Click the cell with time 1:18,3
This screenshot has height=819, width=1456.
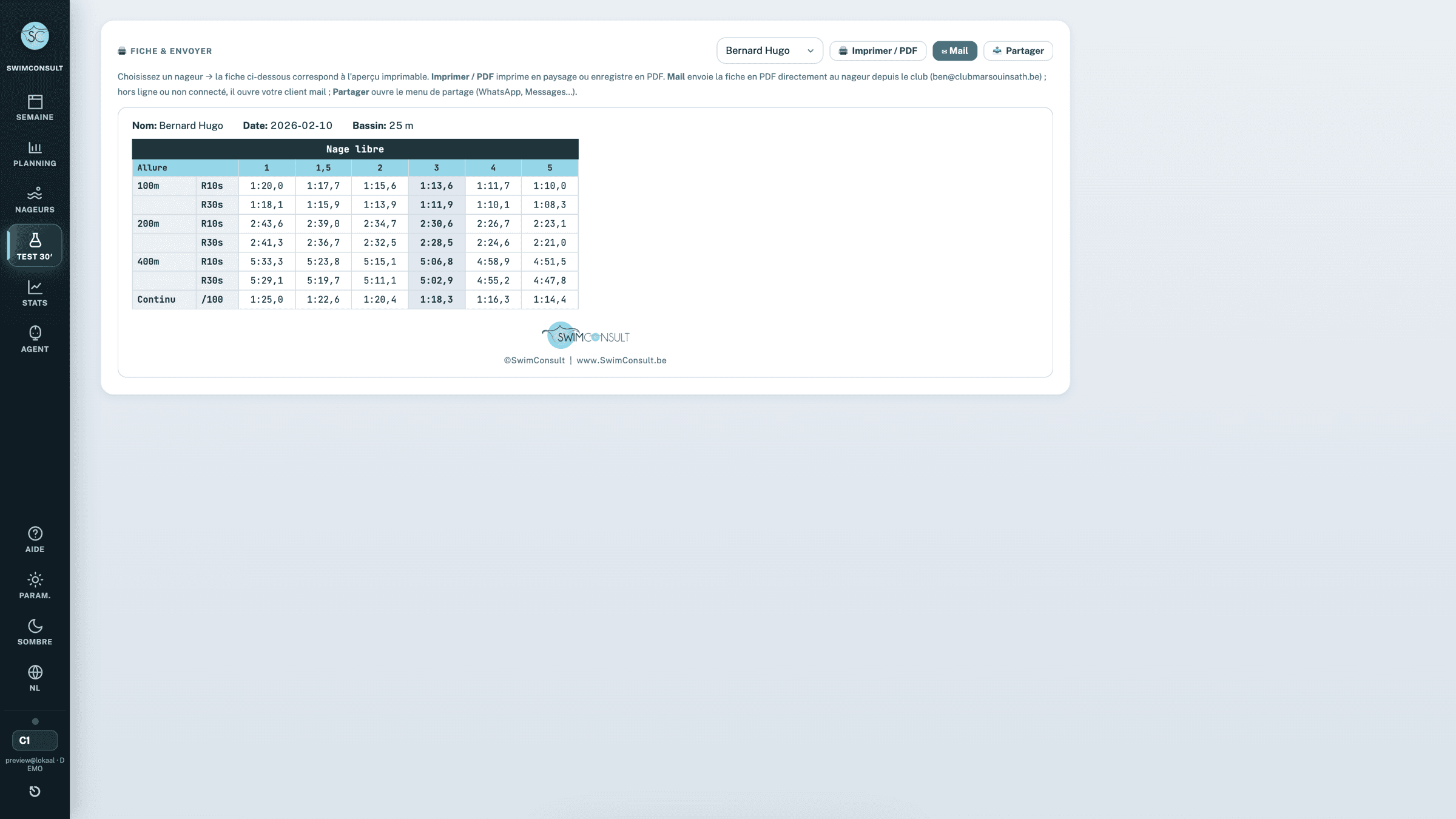pyautogui.click(x=436, y=300)
